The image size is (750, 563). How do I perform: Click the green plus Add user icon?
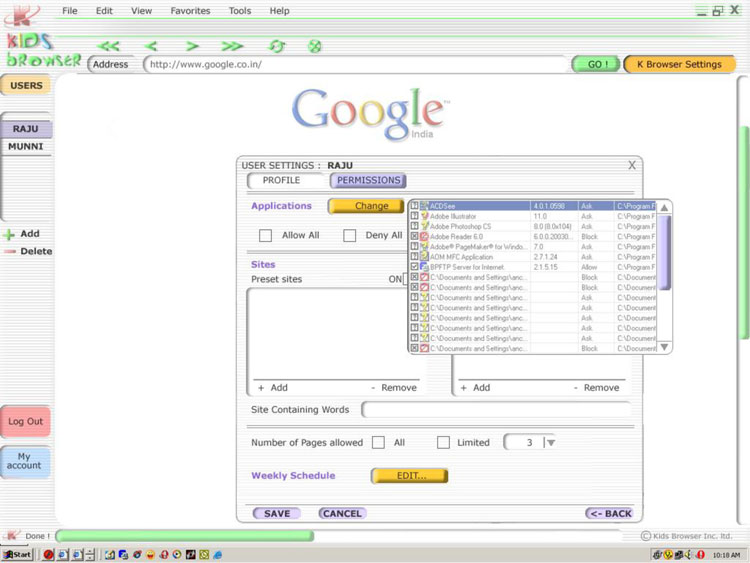tap(9, 234)
